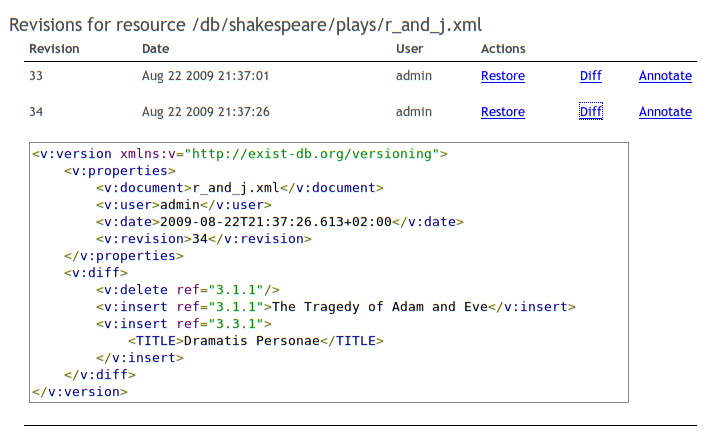Viewport: 717px width, 448px height.
Task: Click the Dramatis Personae TITLE line
Action: (x=256, y=341)
